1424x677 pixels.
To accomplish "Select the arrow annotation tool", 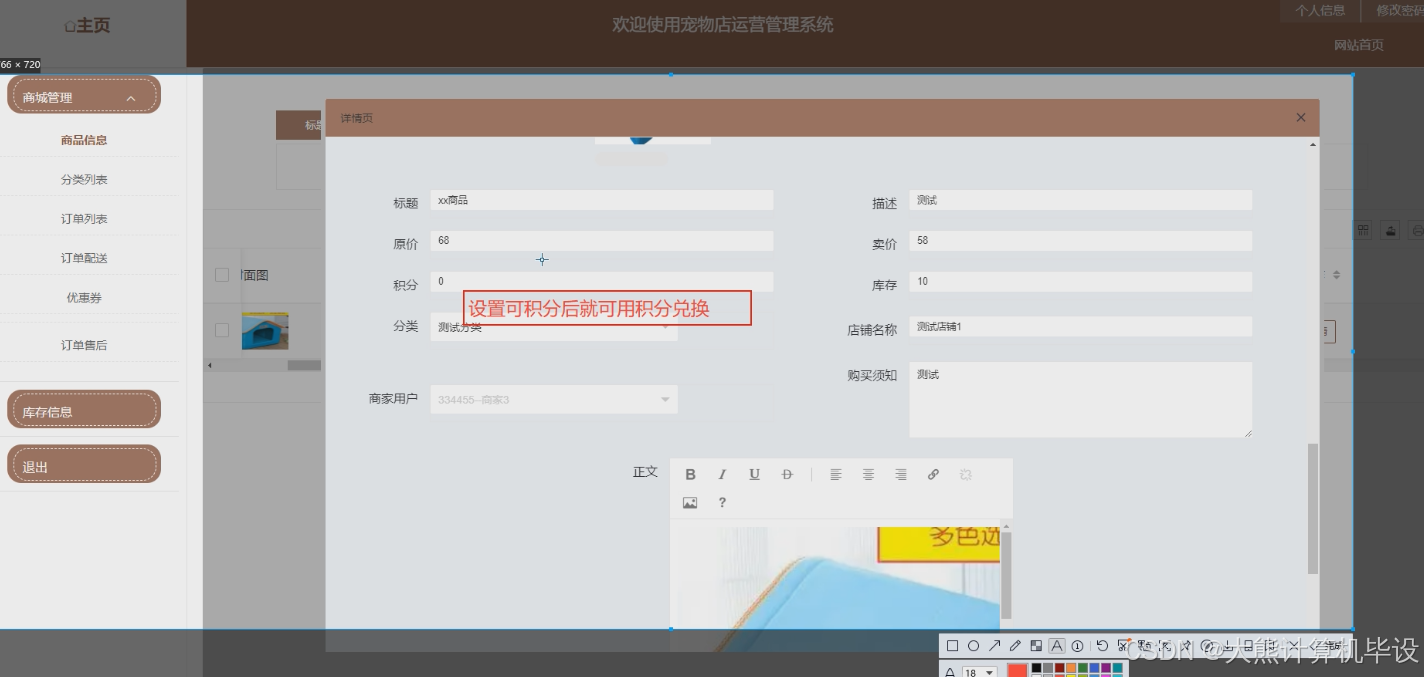I will point(994,646).
